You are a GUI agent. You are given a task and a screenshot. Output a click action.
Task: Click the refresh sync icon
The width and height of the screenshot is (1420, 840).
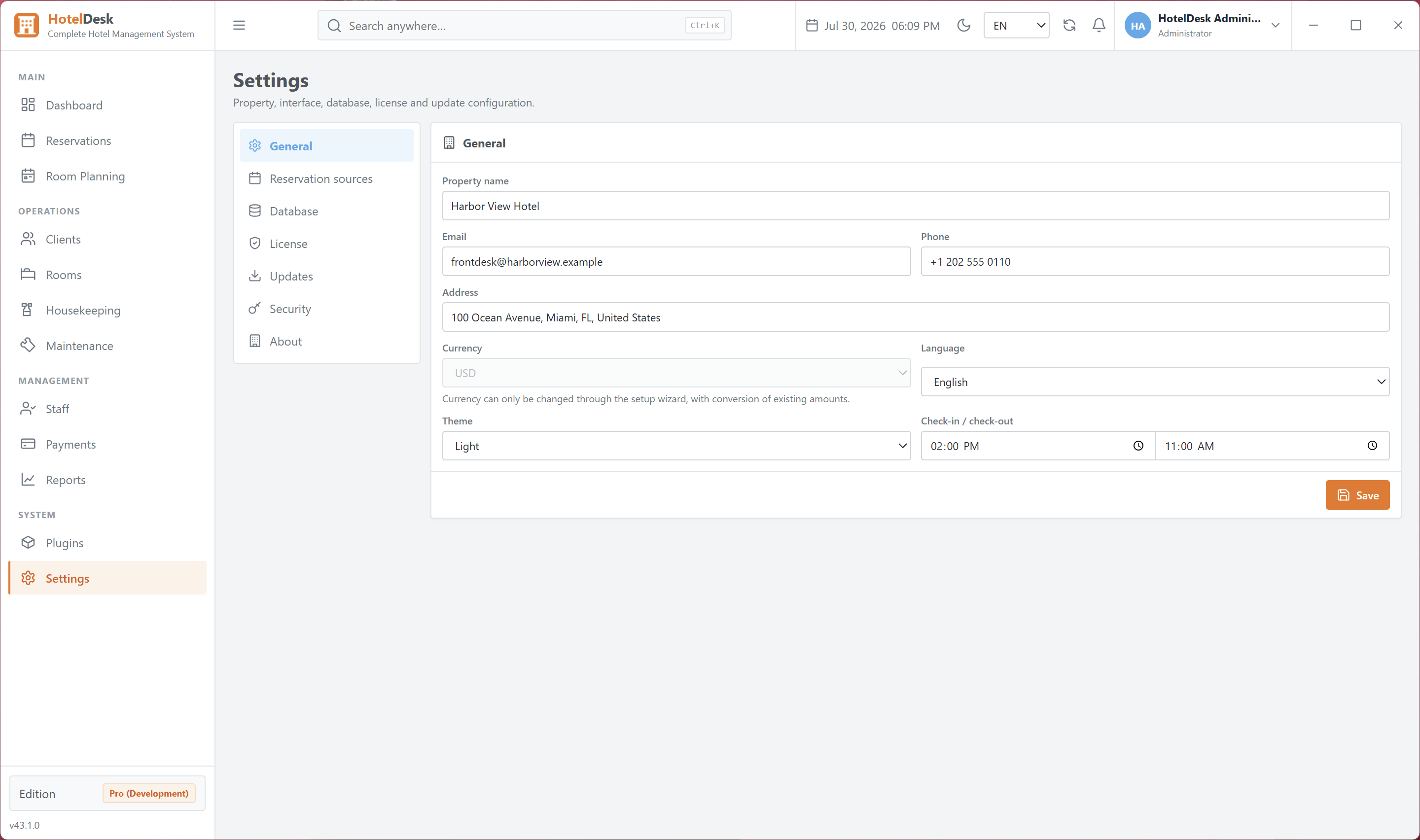pos(1068,26)
